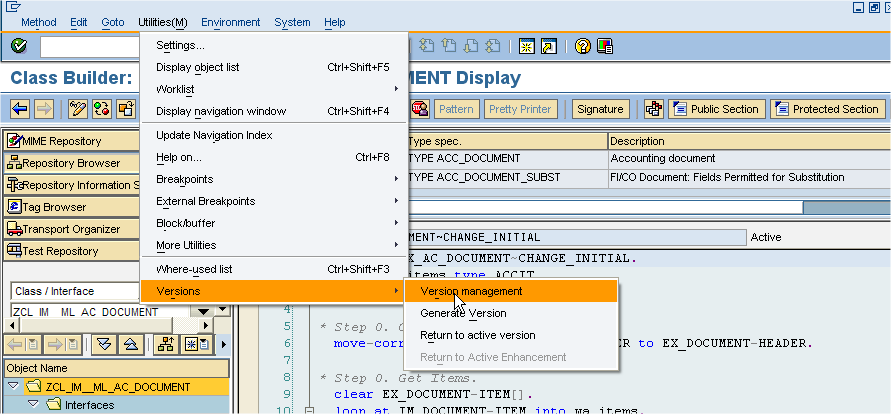Click the Active/Inactive traffic-light icon
This screenshot has height=414, width=891.
pyautogui.click(x=102, y=109)
